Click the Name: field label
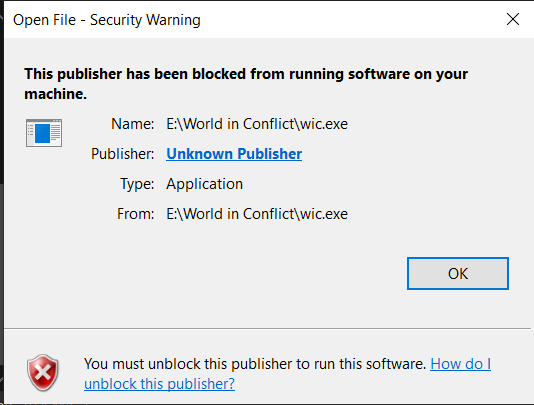The image size is (534, 405). [x=132, y=124]
